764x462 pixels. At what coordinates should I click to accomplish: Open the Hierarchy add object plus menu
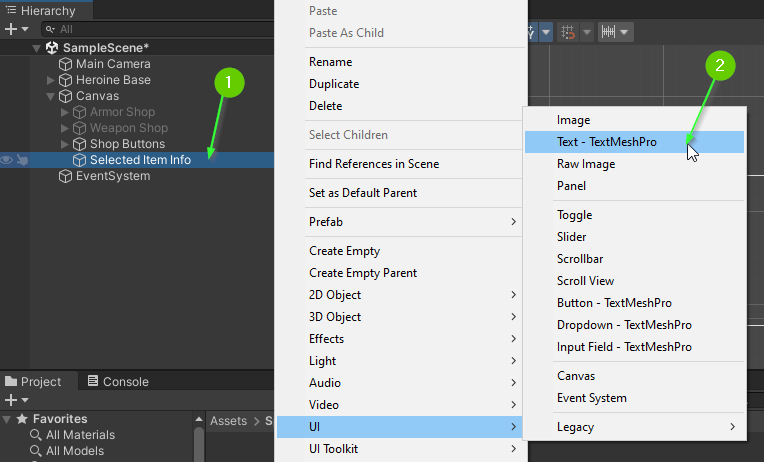16,29
